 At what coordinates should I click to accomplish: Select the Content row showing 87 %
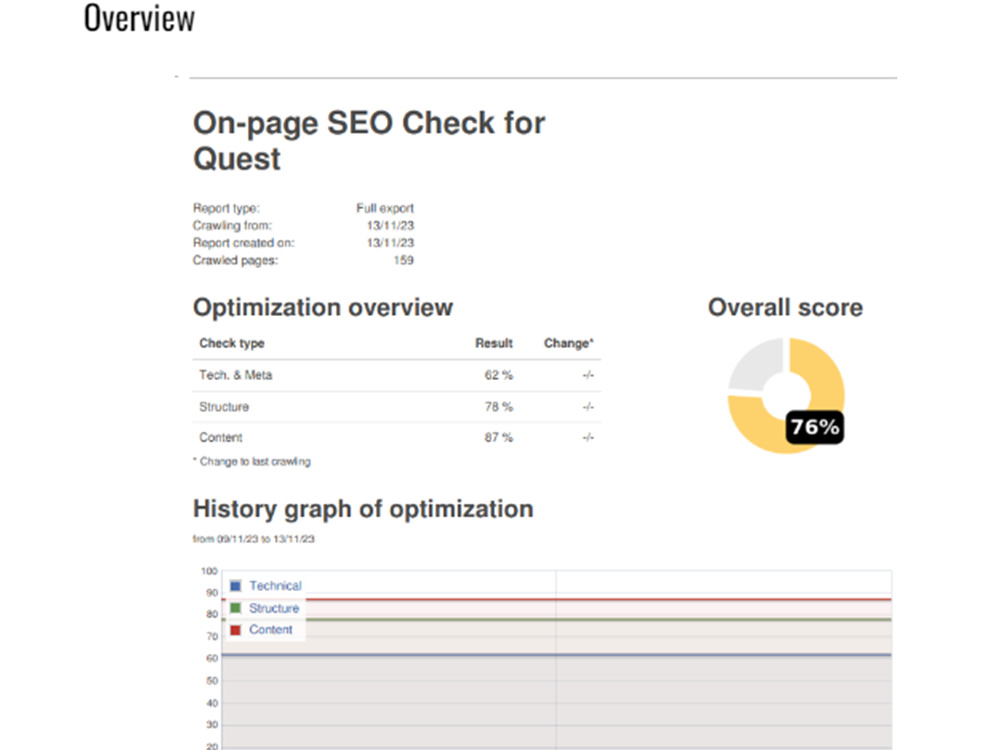(x=397, y=438)
